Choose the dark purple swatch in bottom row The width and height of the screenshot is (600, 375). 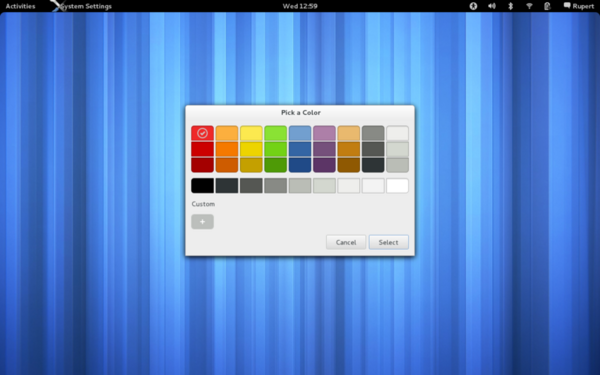coord(324,165)
